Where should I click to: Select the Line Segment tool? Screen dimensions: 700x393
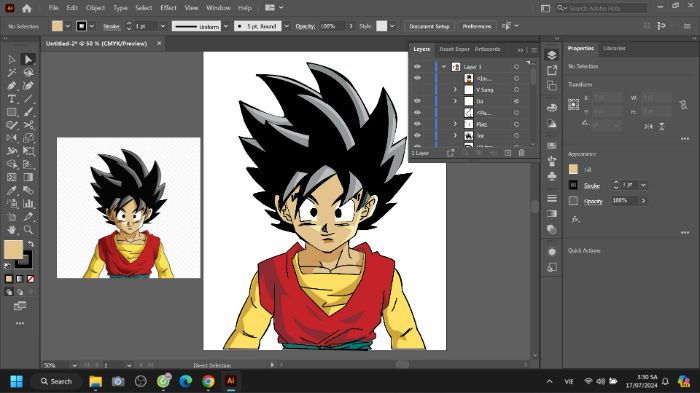(x=28, y=99)
